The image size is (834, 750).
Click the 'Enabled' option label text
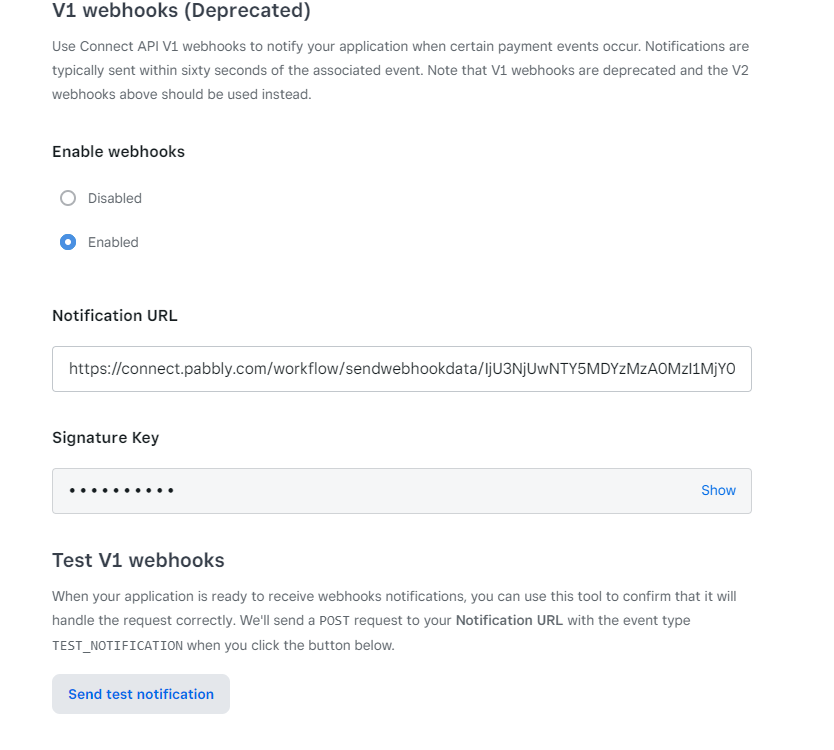[x=113, y=242]
